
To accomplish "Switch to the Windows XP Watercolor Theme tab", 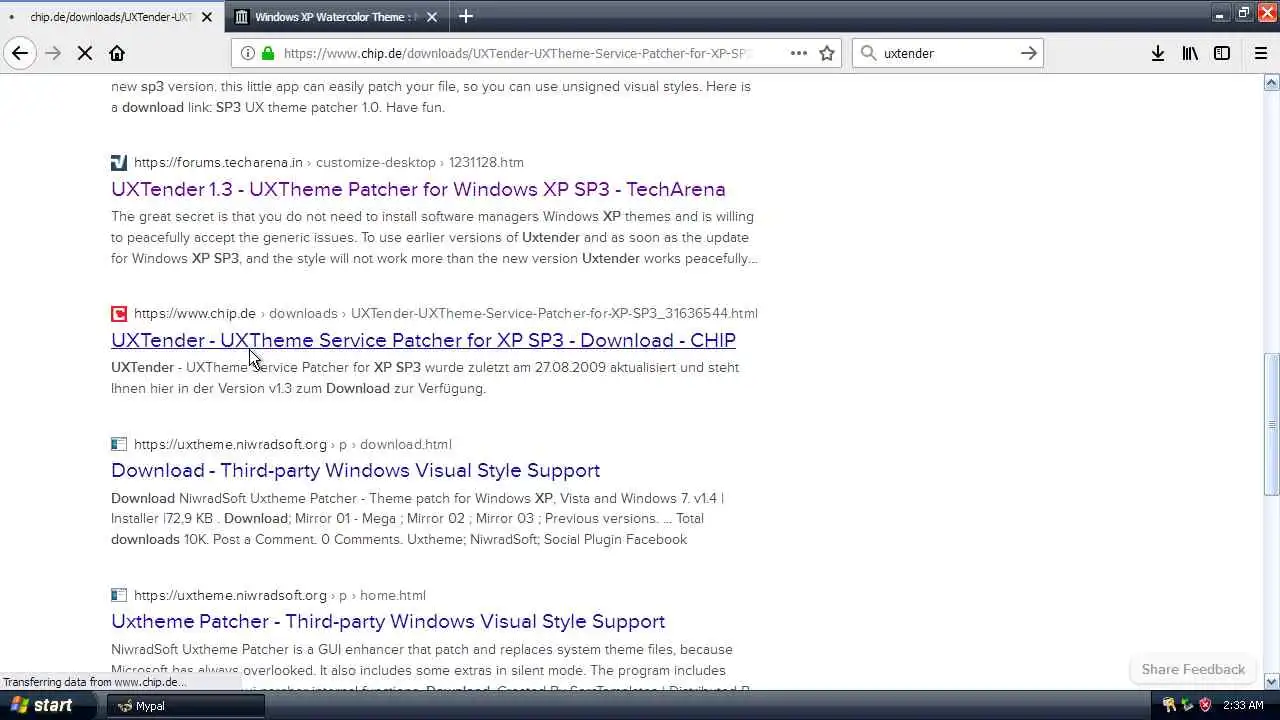I will pyautogui.click(x=338, y=17).
